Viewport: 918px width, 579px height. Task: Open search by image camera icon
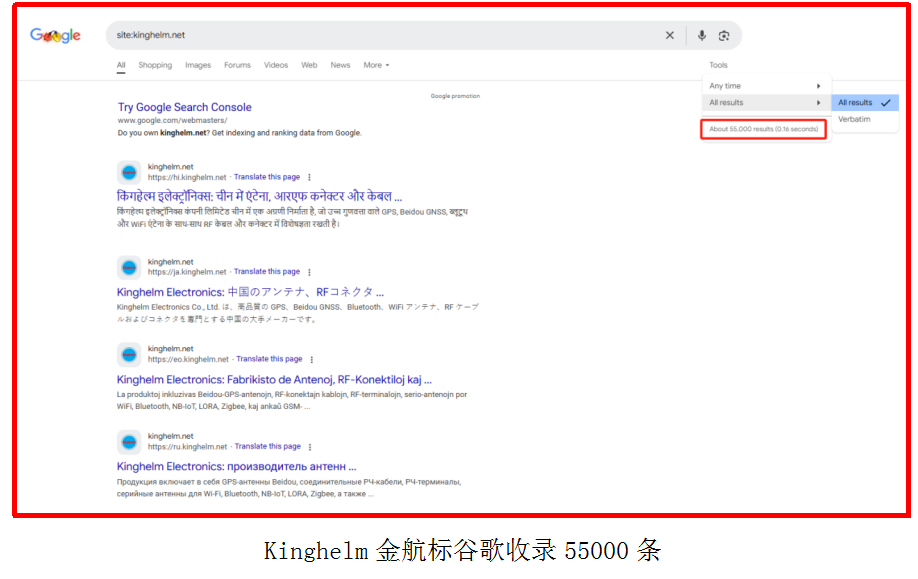tap(724, 36)
